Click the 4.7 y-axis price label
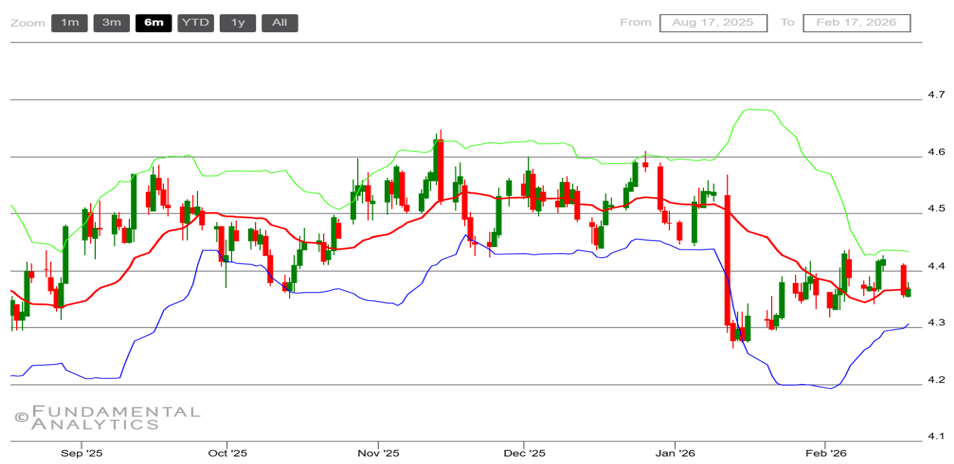 coord(936,94)
